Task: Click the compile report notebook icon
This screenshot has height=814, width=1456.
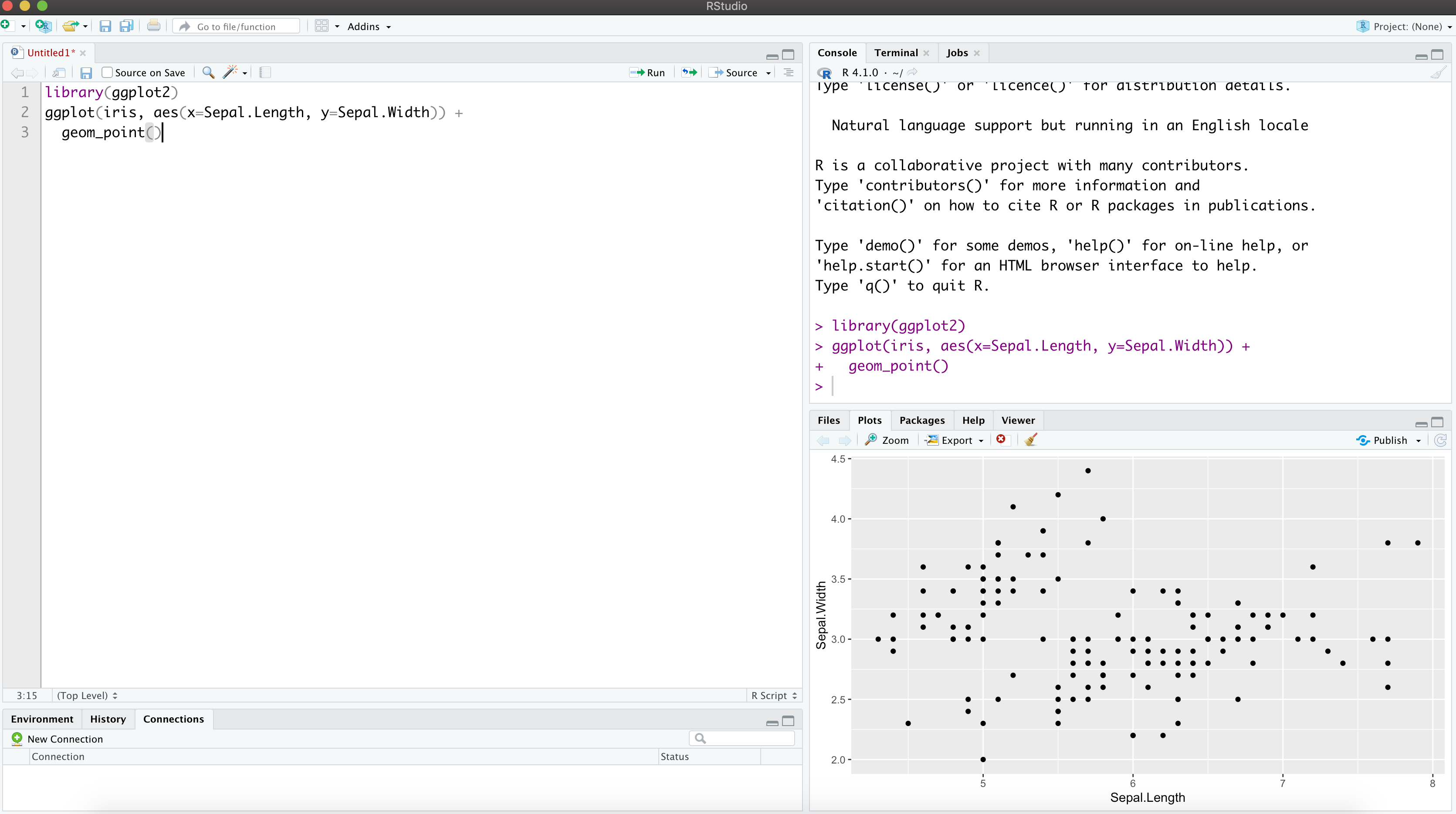Action: [265, 72]
